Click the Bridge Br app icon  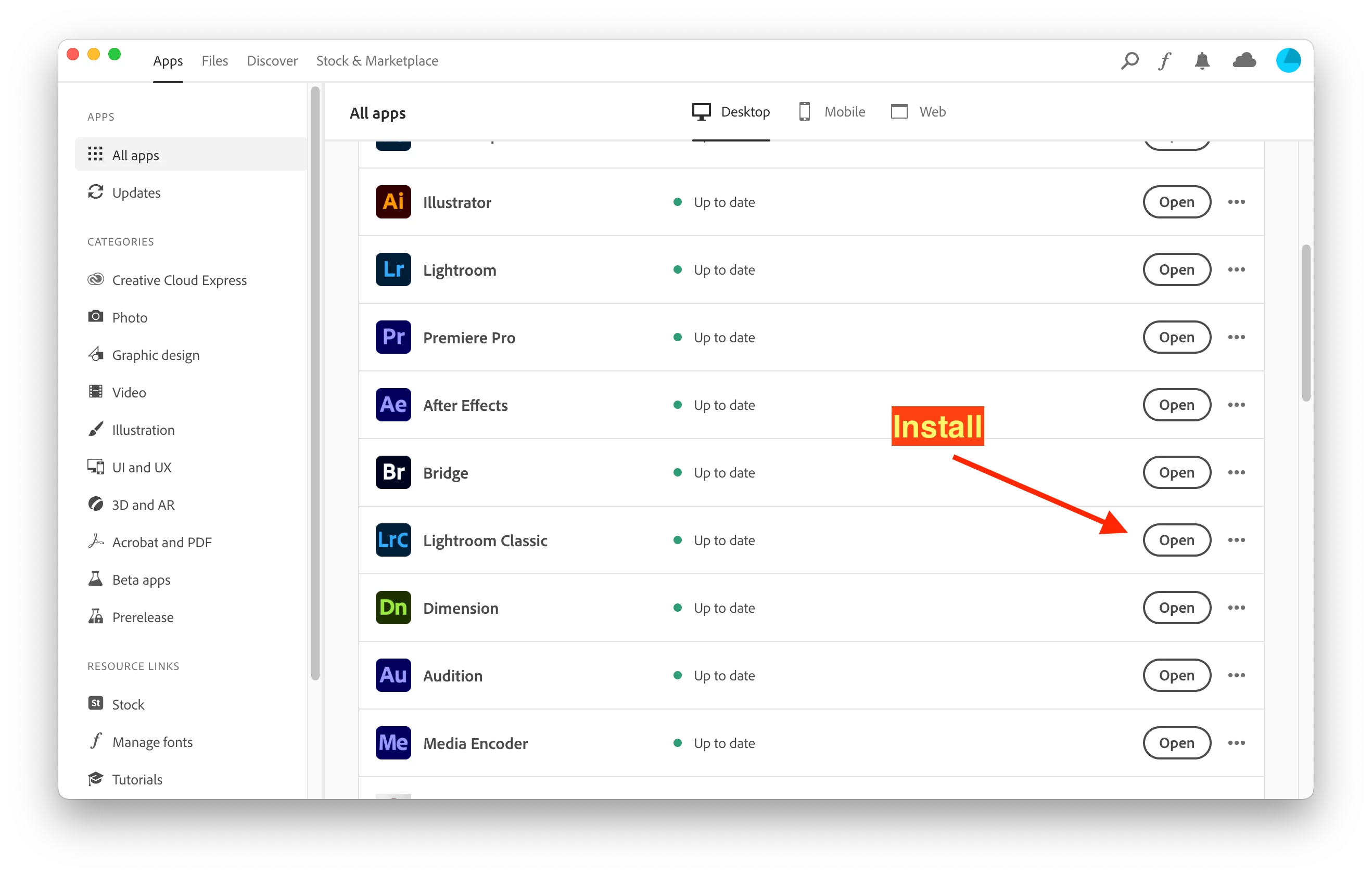point(393,472)
